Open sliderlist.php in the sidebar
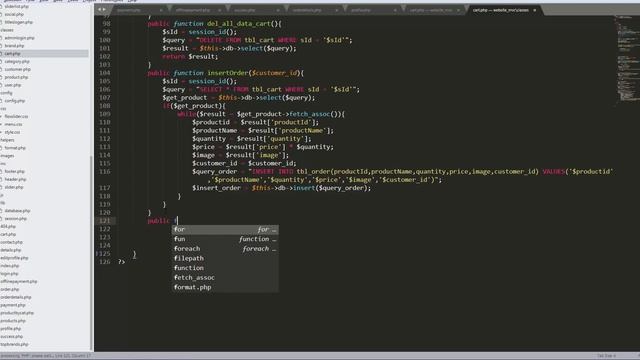 pos(17,7)
